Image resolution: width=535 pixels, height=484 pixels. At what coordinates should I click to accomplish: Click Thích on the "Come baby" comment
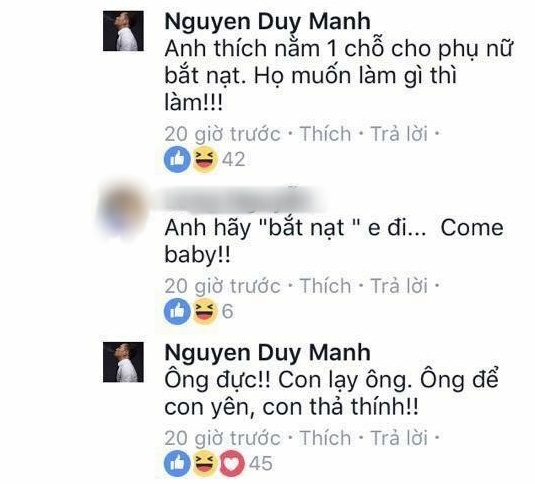click(326, 285)
